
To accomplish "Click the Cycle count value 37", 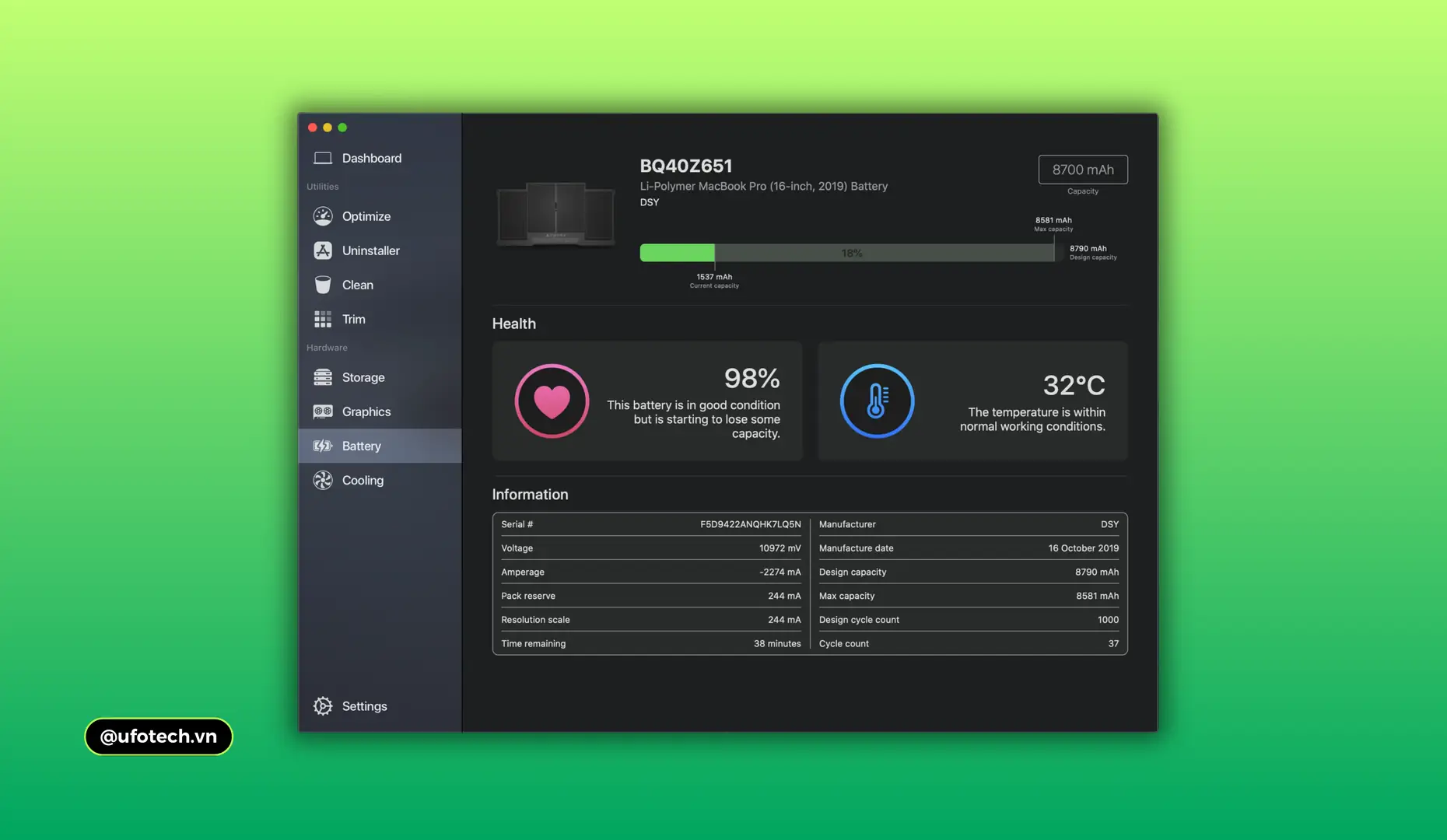I will pyautogui.click(x=1113, y=644).
